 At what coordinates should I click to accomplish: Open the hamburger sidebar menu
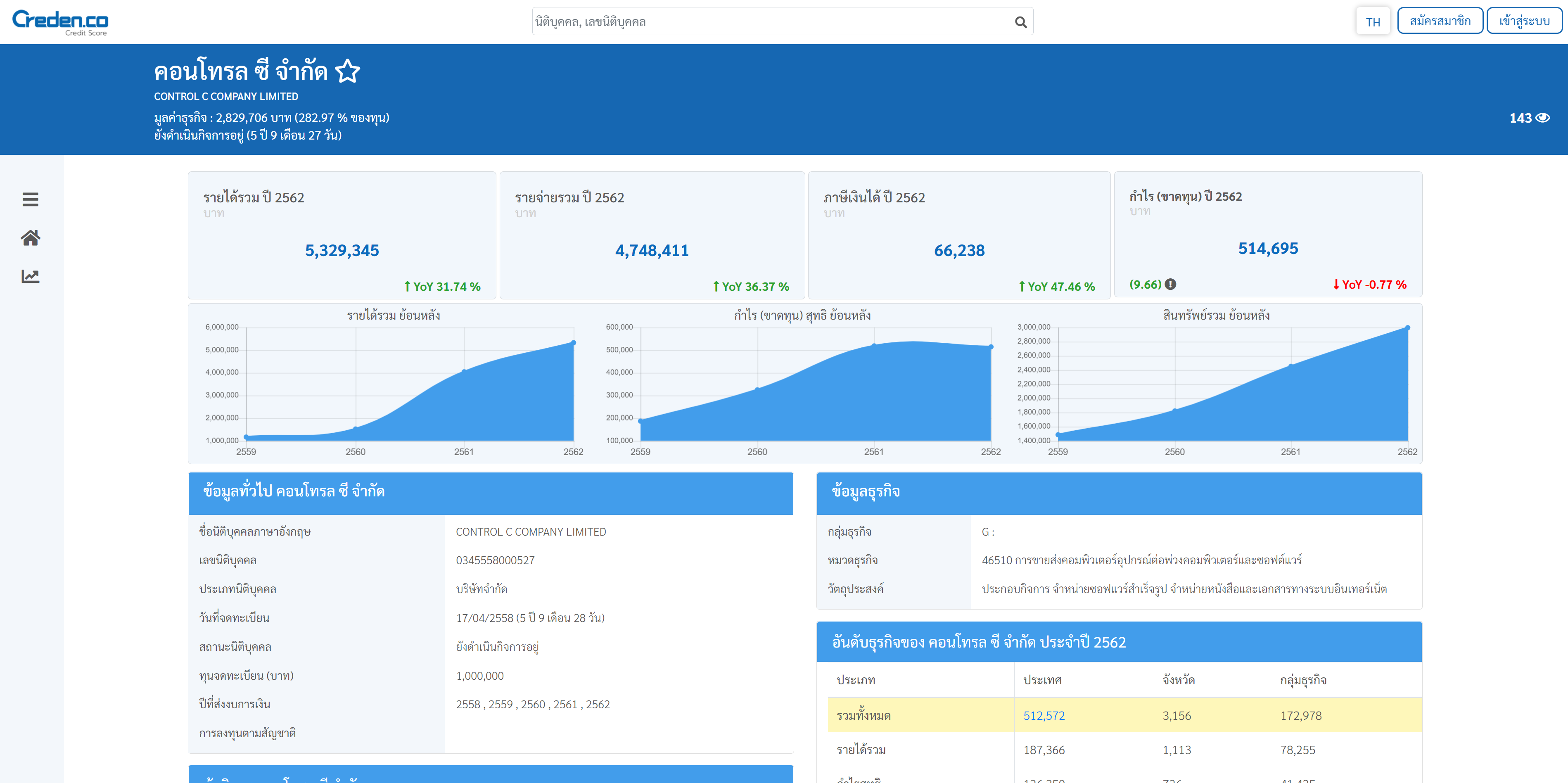pyautogui.click(x=31, y=199)
